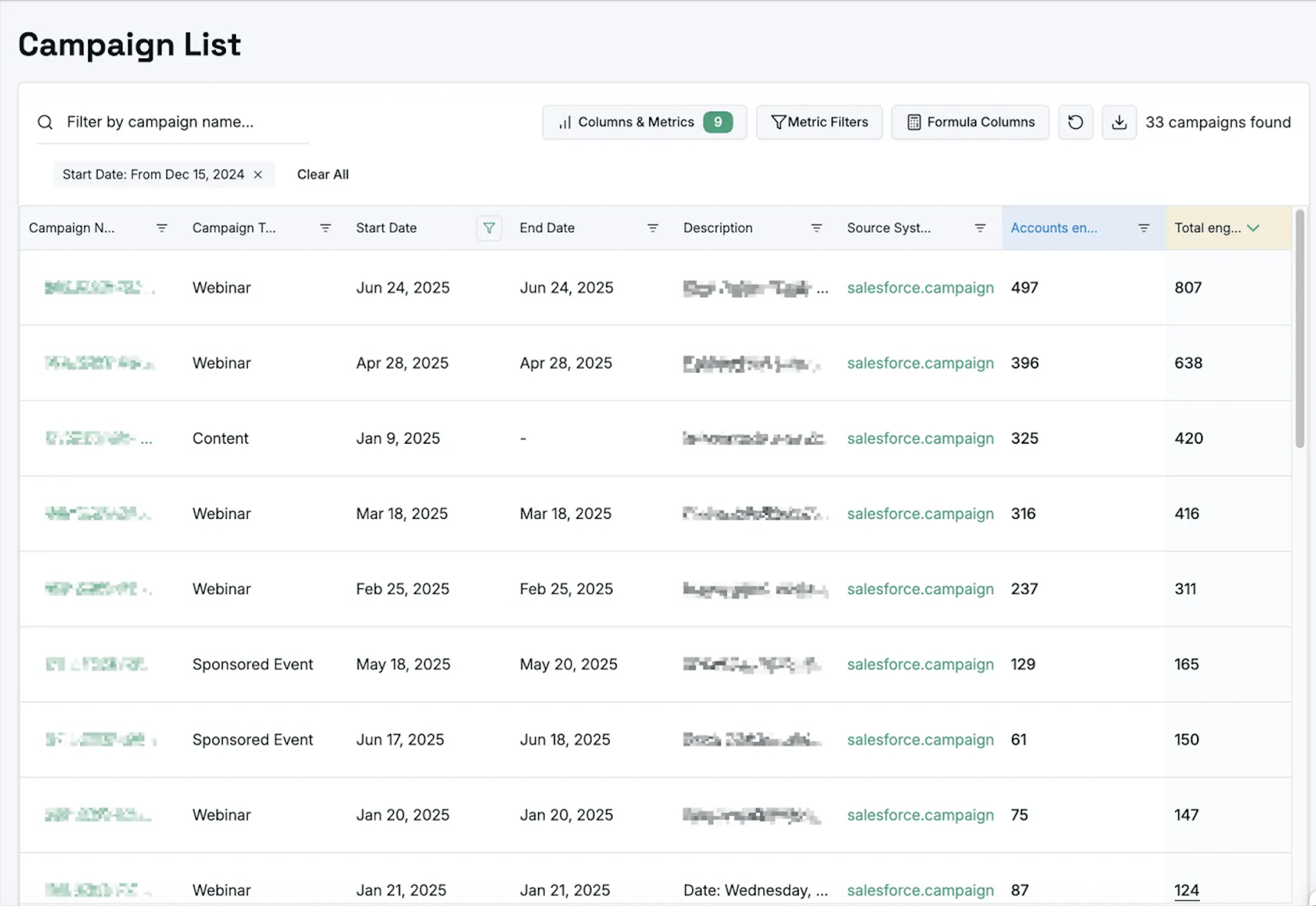Export campaigns with the download icon
The width and height of the screenshot is (1316, 906).
(1119, 122)
